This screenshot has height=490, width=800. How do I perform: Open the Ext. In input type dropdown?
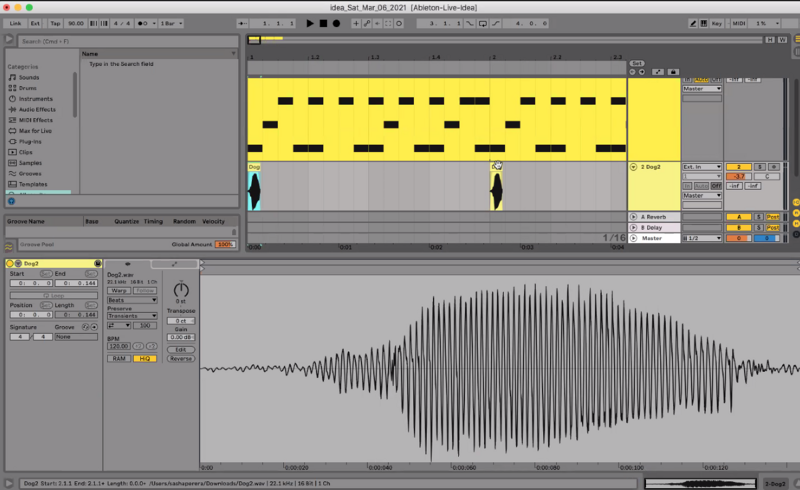pyautogui.click(x=701, y=167)
